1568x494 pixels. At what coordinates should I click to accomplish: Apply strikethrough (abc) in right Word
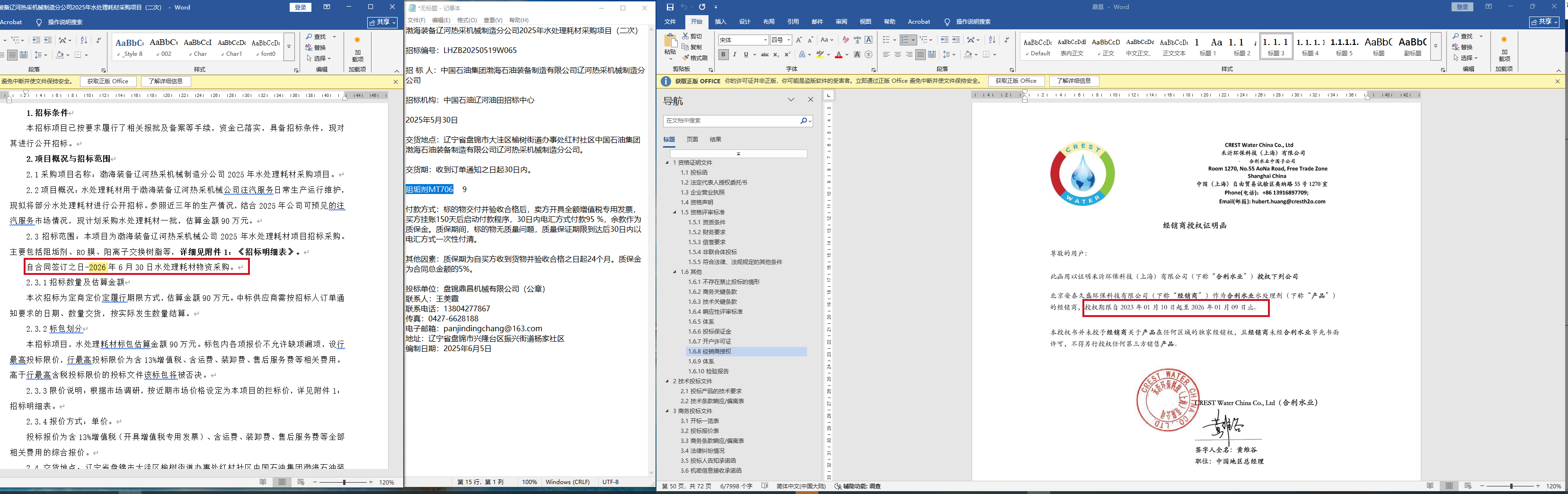(x=764, y=55)
